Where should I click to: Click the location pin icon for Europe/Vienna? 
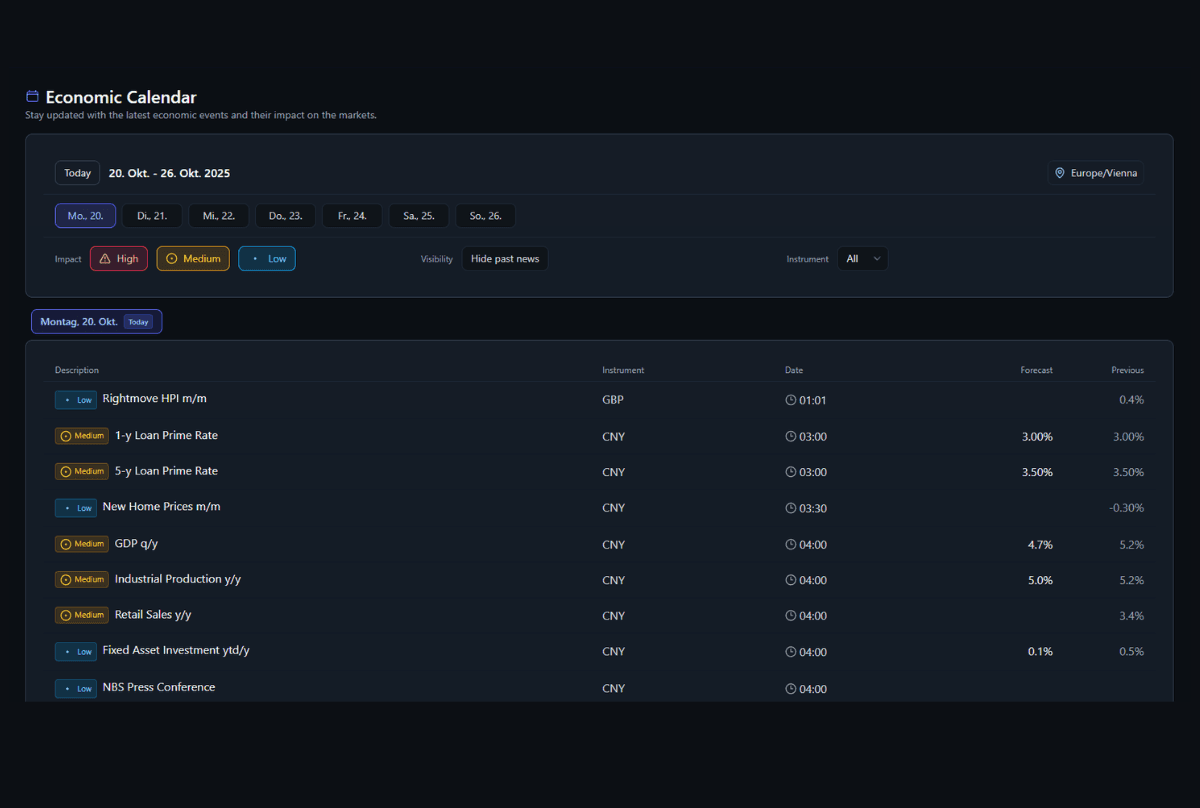coord(1060,173)
